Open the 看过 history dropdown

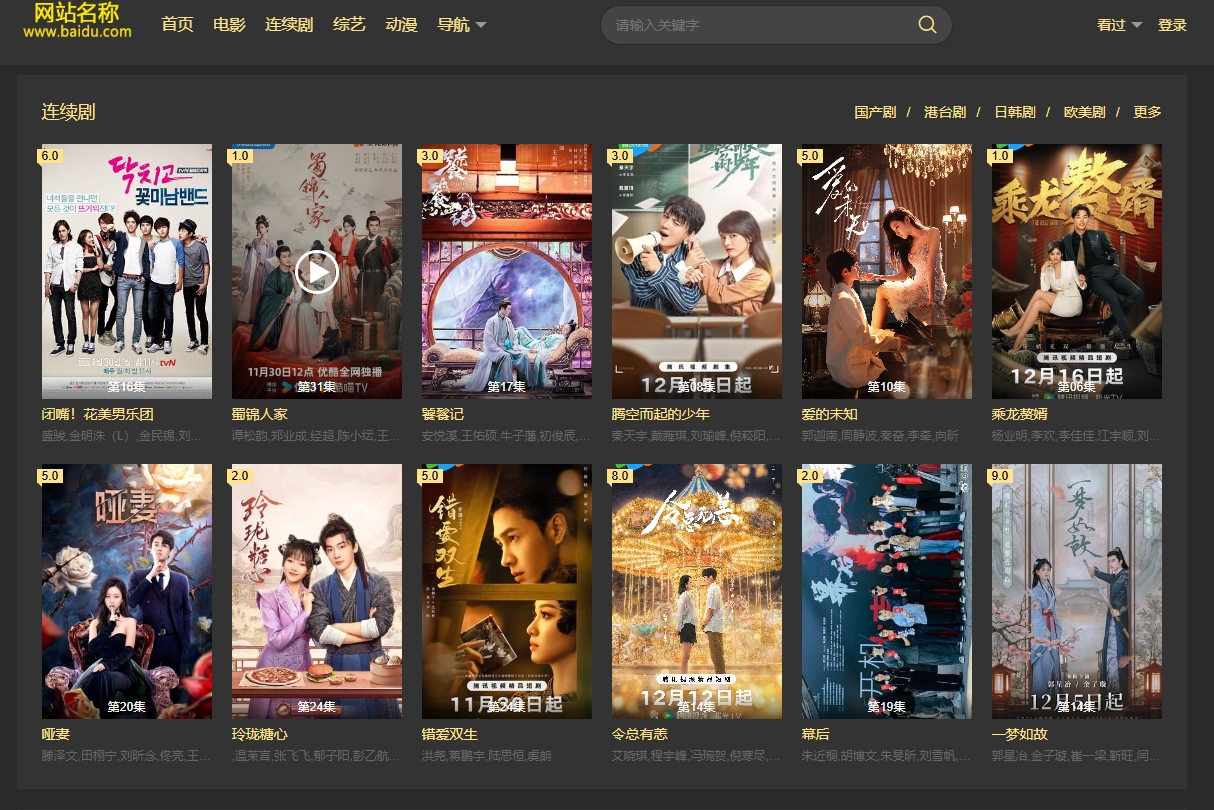[x=1120, y=25]
